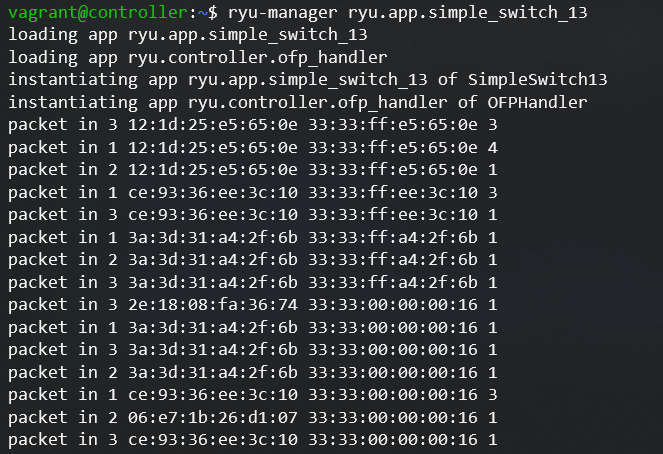
Task: Click port number 4 at the end of a line
Action: pos(493,148)
